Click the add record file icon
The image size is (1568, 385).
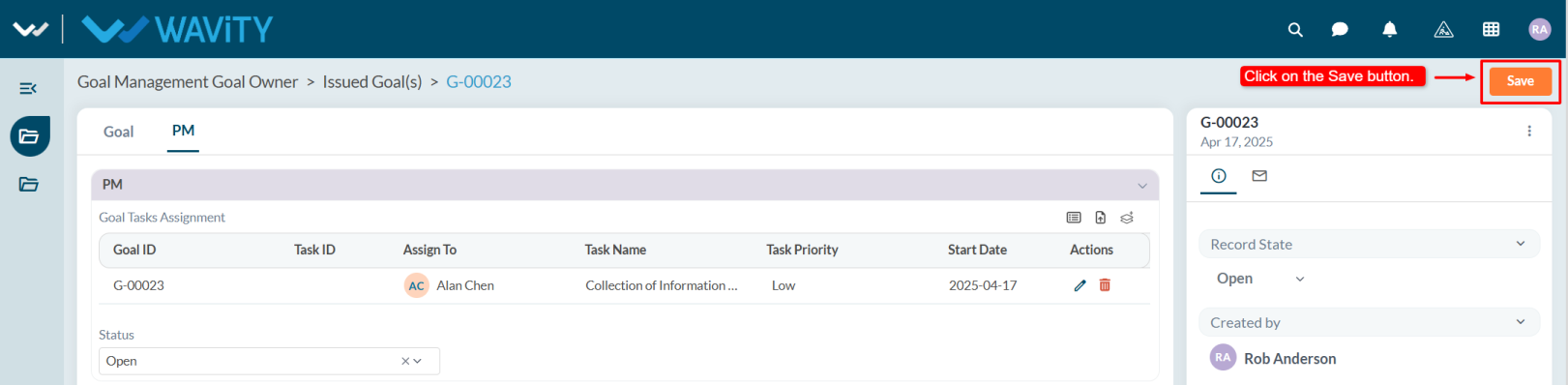coord(1101,218)
